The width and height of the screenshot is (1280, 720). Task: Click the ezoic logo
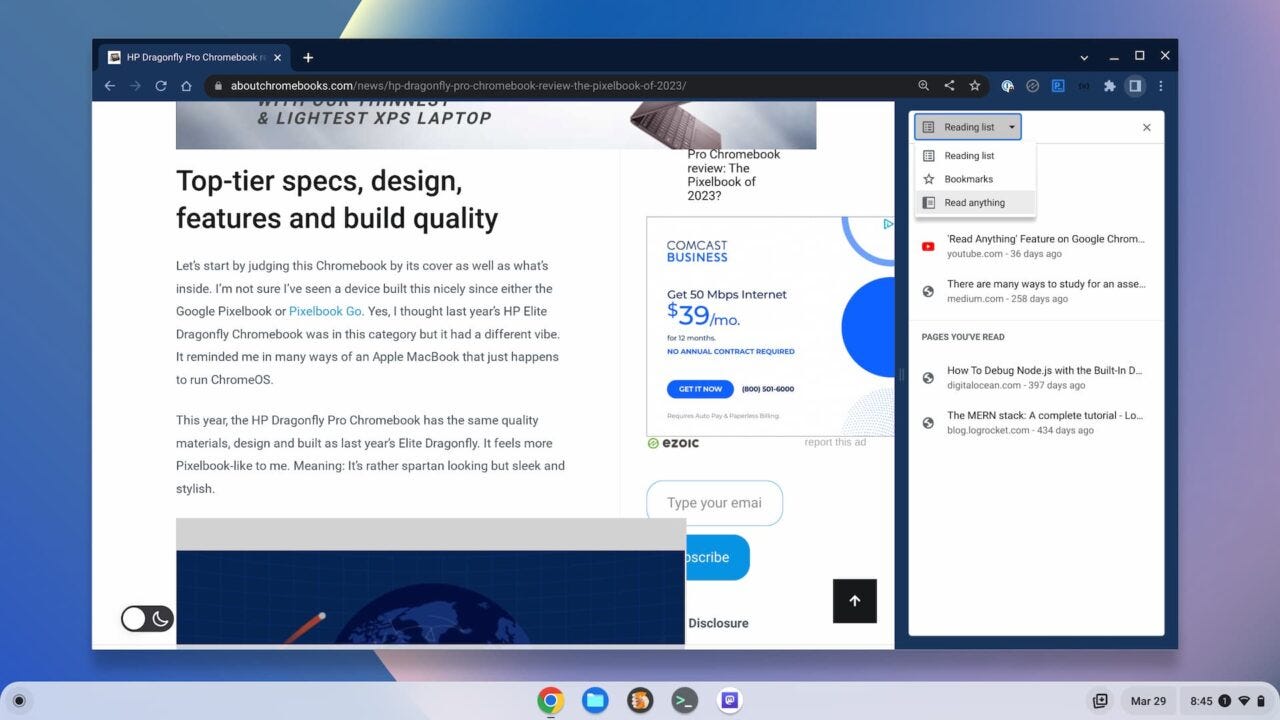(673, 443)
